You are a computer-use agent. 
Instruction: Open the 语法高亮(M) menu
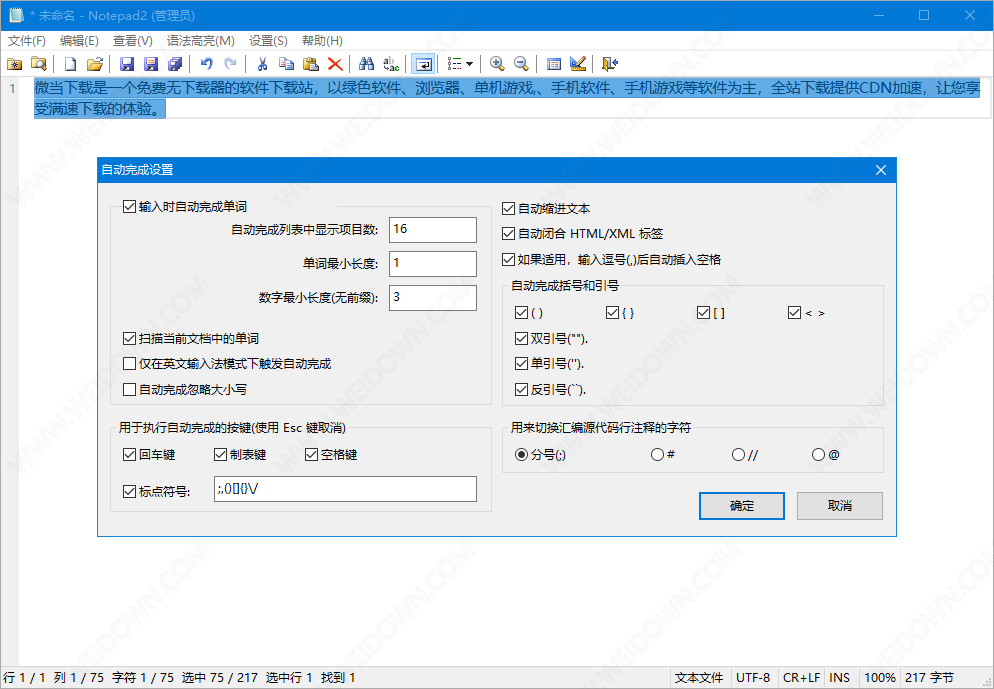point(200,41)
